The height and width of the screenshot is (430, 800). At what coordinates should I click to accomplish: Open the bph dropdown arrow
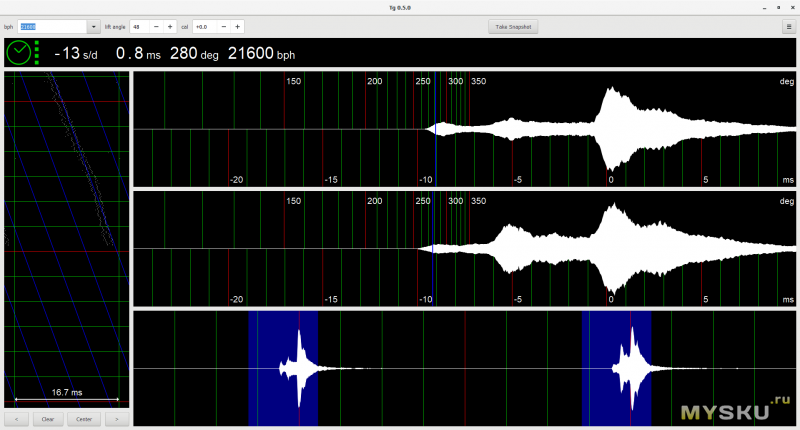93,27
